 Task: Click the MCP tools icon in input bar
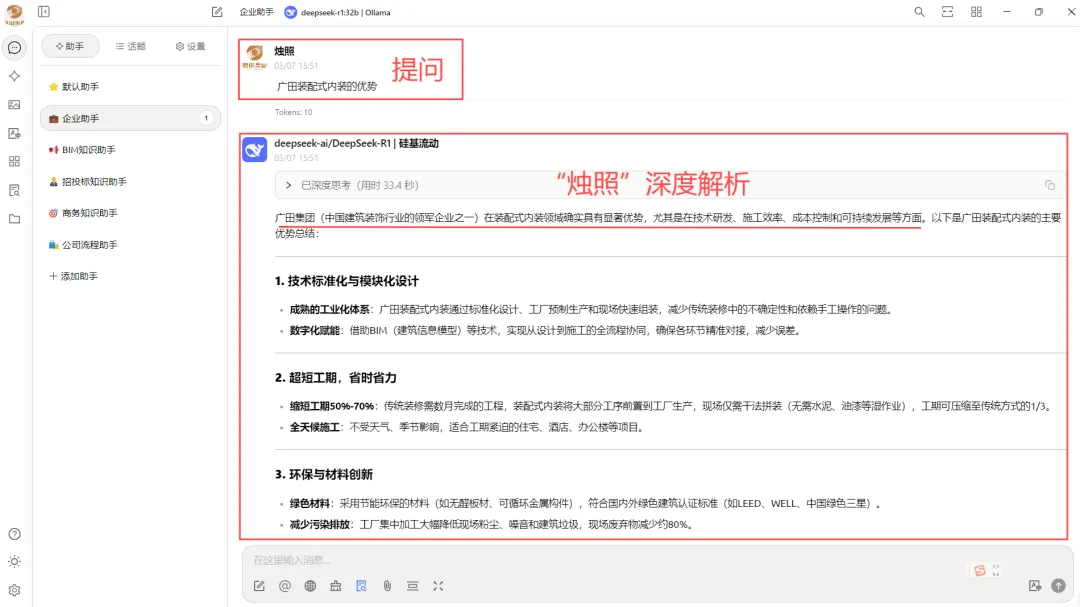[x=335, y=586]
